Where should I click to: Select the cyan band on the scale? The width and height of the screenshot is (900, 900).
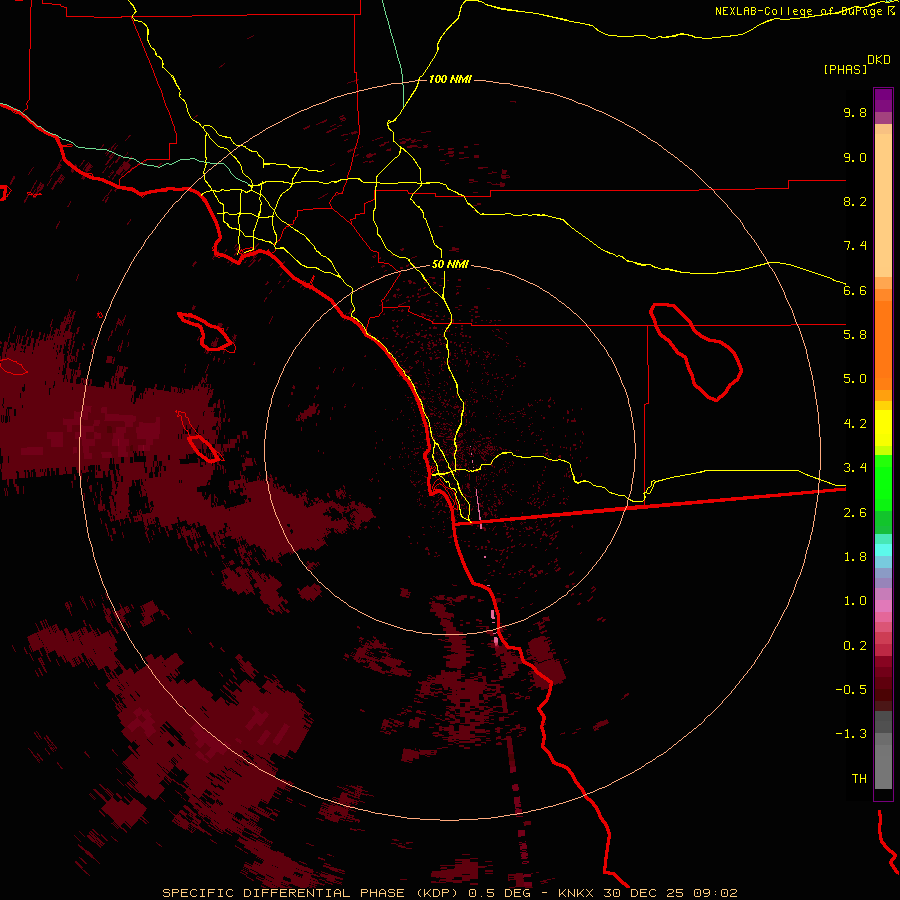coord(883,550)
